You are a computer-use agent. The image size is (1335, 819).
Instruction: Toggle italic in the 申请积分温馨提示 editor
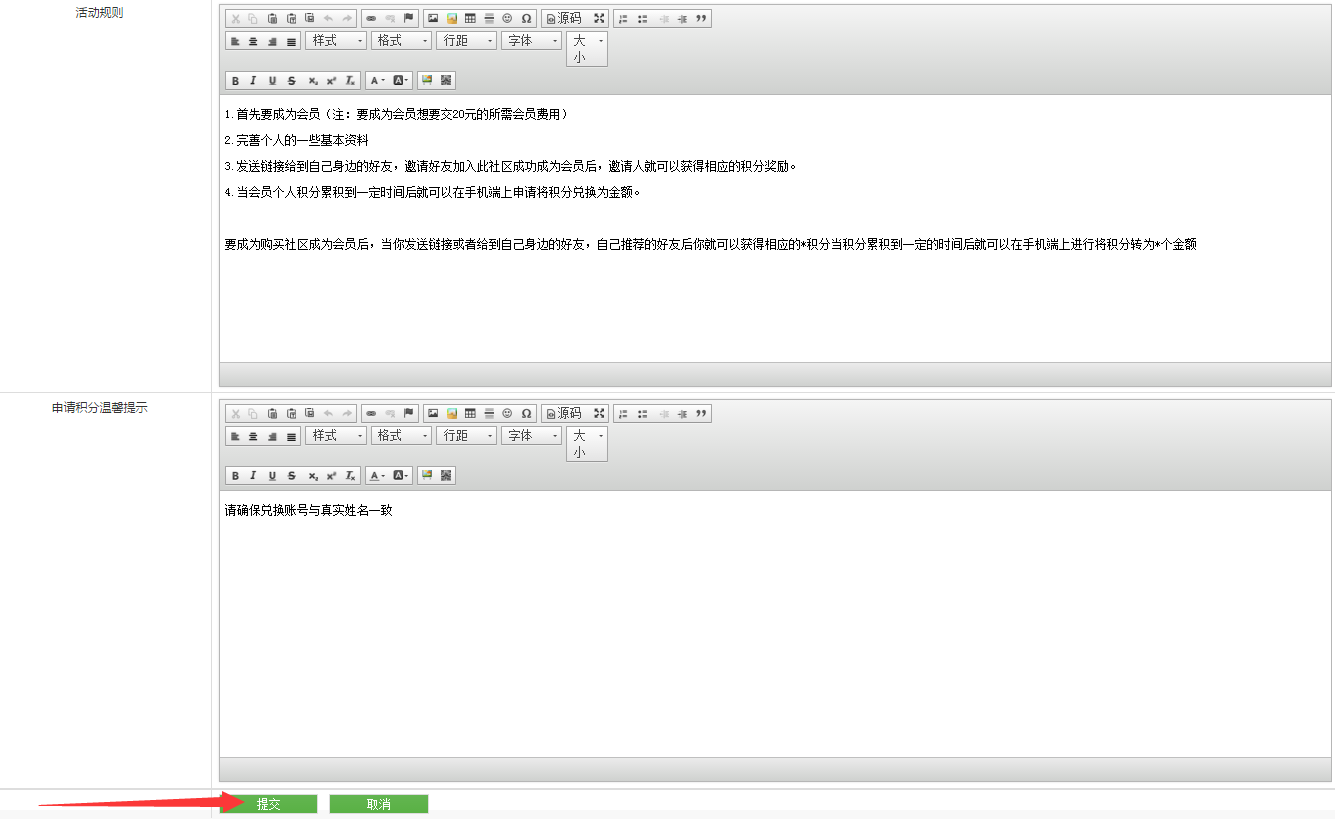254,476
